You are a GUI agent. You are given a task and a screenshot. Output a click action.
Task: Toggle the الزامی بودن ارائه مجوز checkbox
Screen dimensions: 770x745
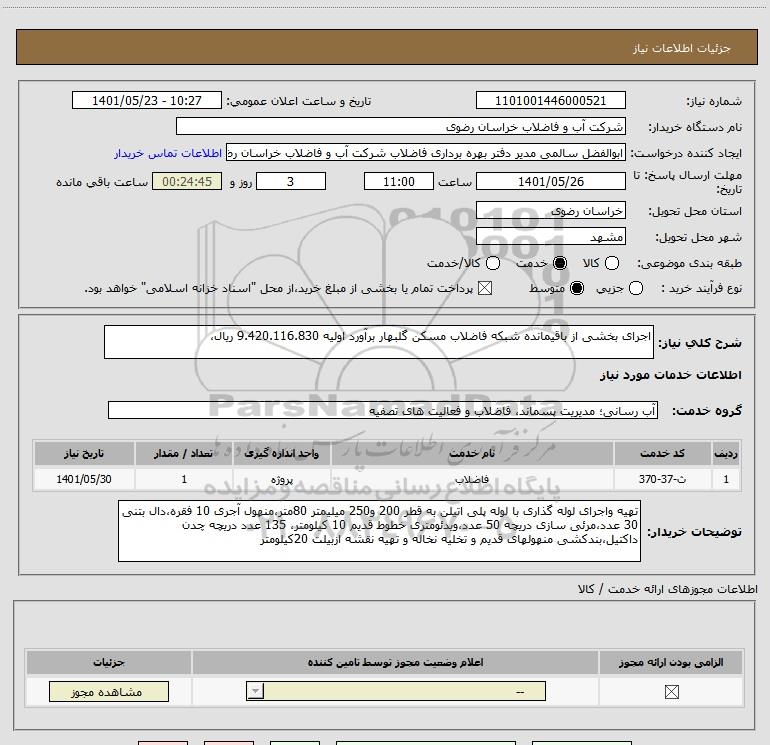click(x=671, y=692)
